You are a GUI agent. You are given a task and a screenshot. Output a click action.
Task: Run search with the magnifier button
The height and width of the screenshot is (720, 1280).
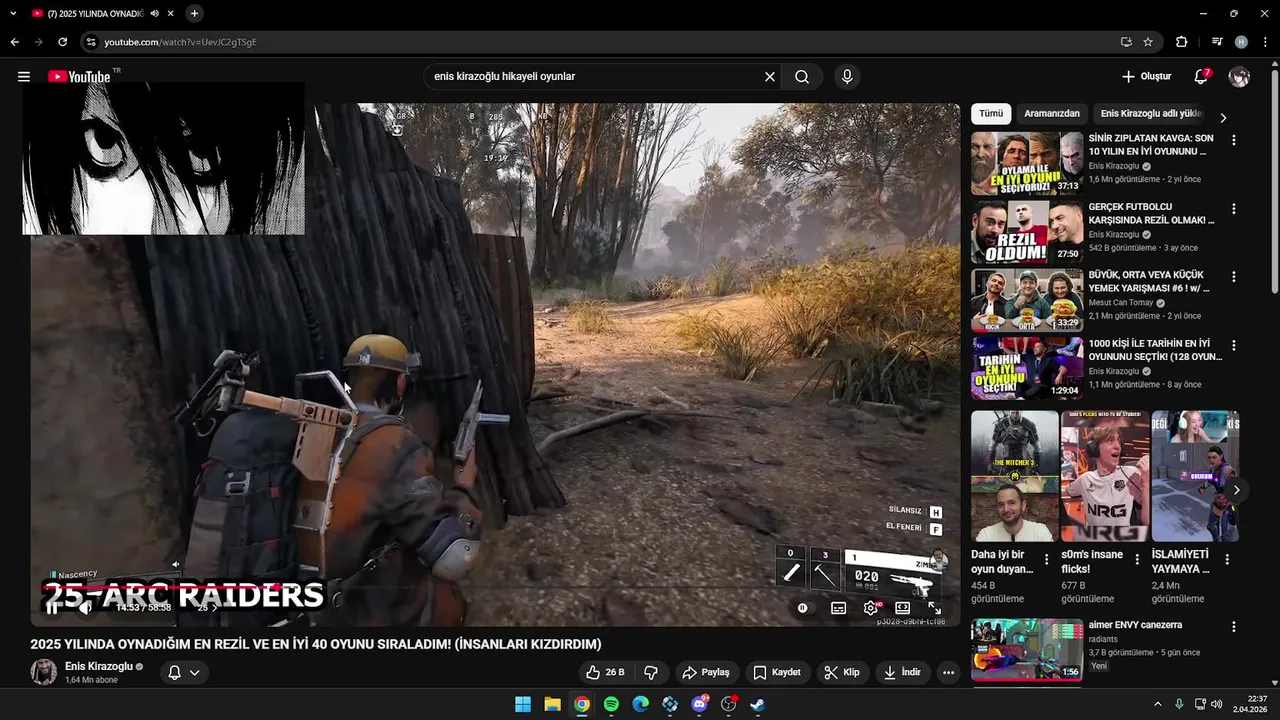click(802, 77)
